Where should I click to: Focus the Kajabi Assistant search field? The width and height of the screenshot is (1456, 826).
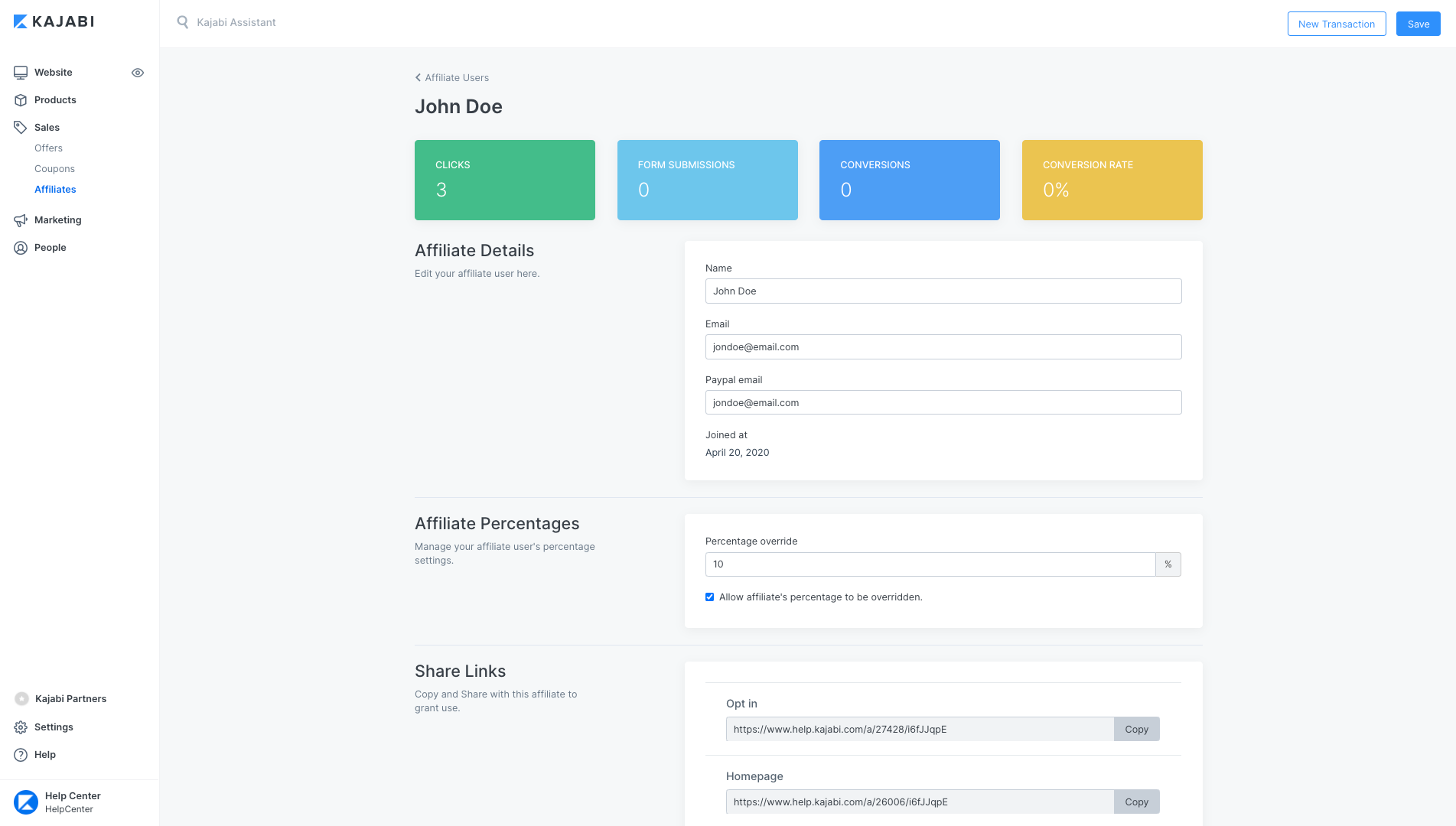(x=236, y=23)
